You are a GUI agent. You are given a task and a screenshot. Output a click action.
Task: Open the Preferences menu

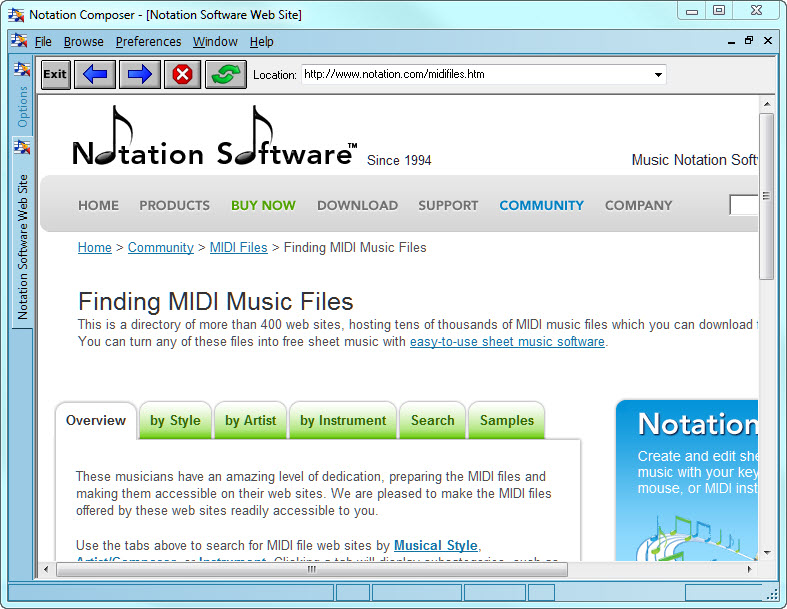pyautogui.click(x=148, y=42)
